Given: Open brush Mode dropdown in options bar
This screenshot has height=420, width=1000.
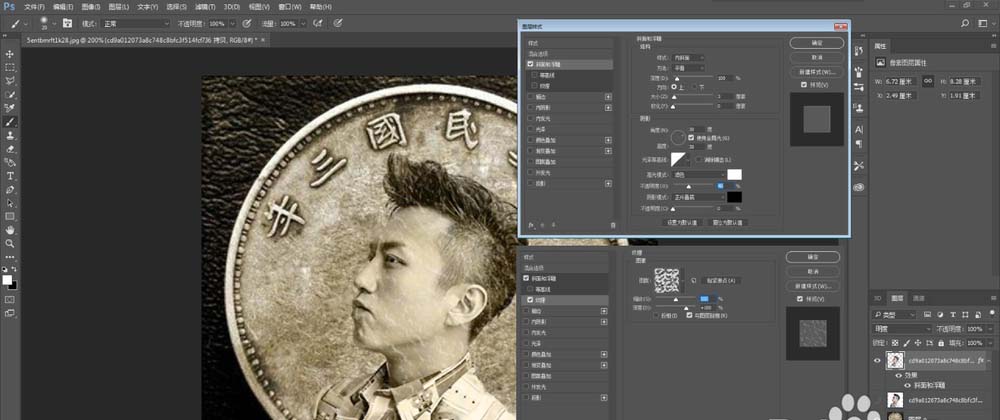Looking at the screenshot, I should 136,24.
